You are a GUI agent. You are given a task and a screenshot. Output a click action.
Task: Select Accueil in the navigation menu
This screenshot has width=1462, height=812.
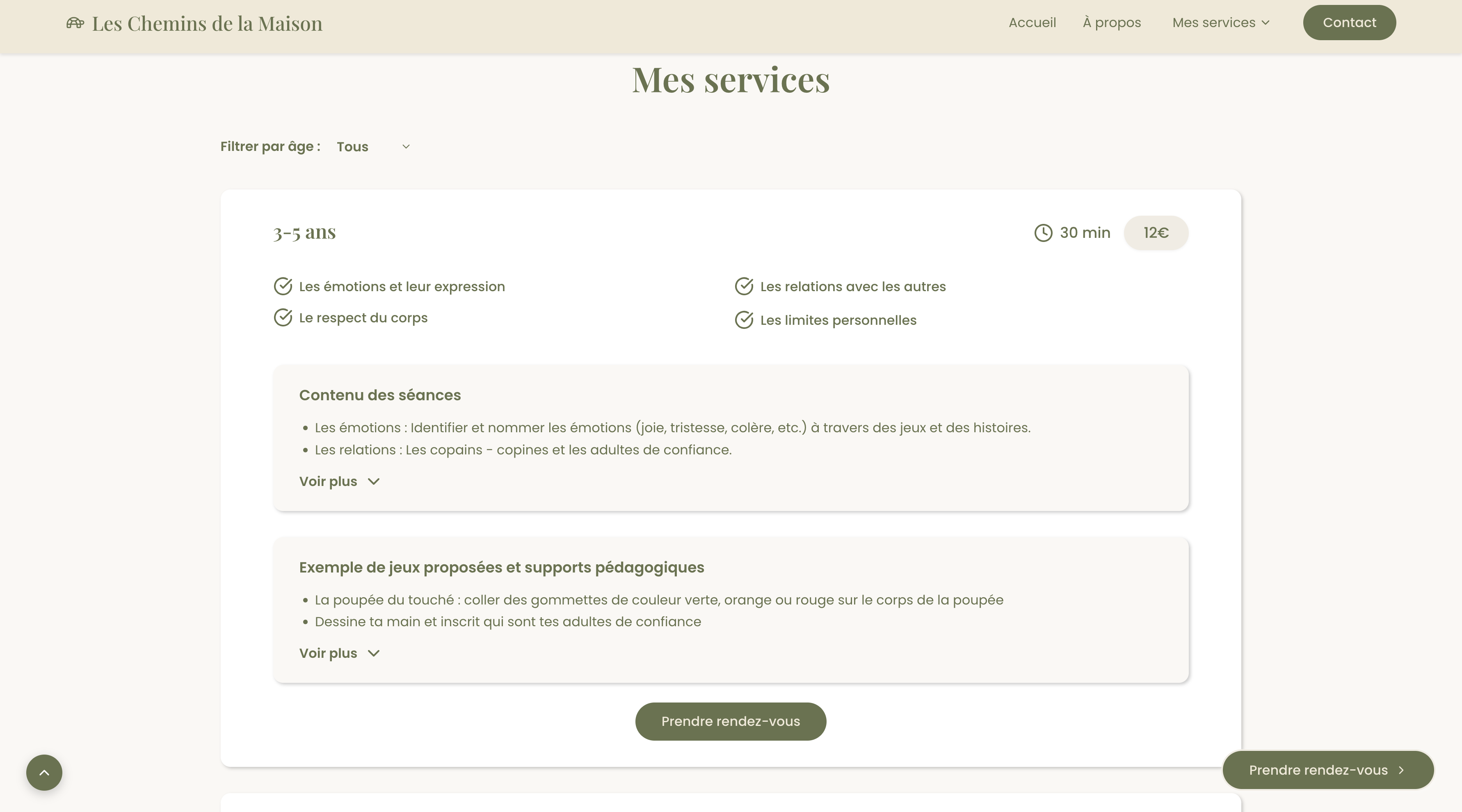1032,23
